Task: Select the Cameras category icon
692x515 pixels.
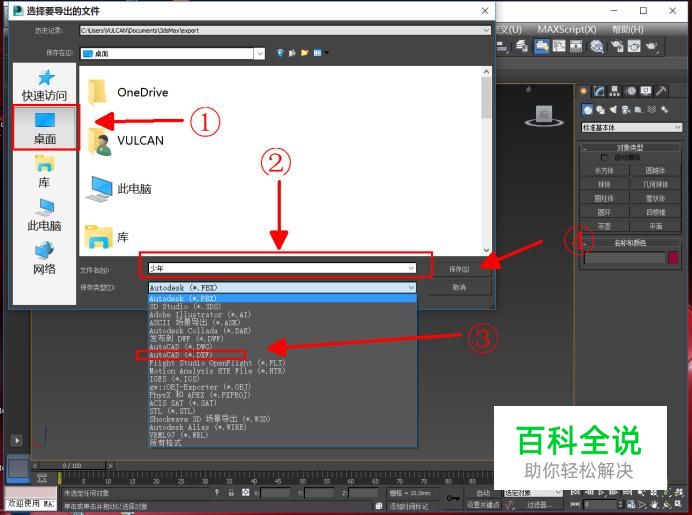Action: click(626, 109)
